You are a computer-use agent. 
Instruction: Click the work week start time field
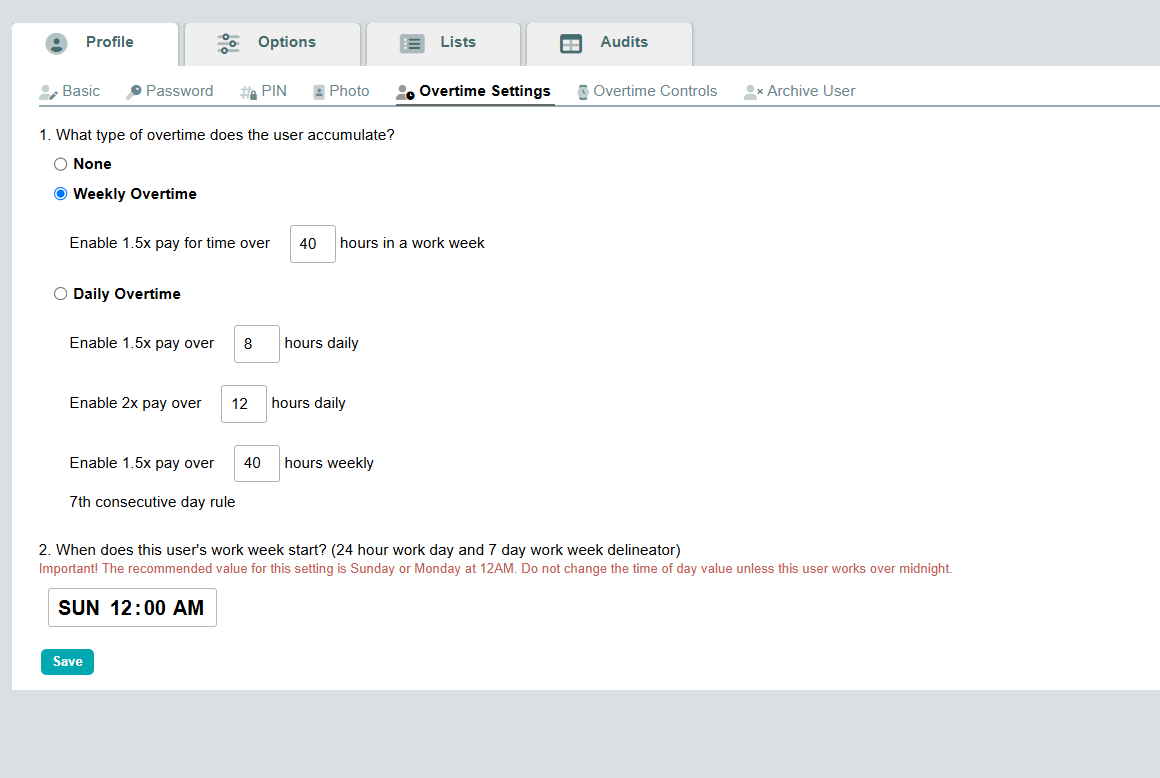[x=132, y=608]
